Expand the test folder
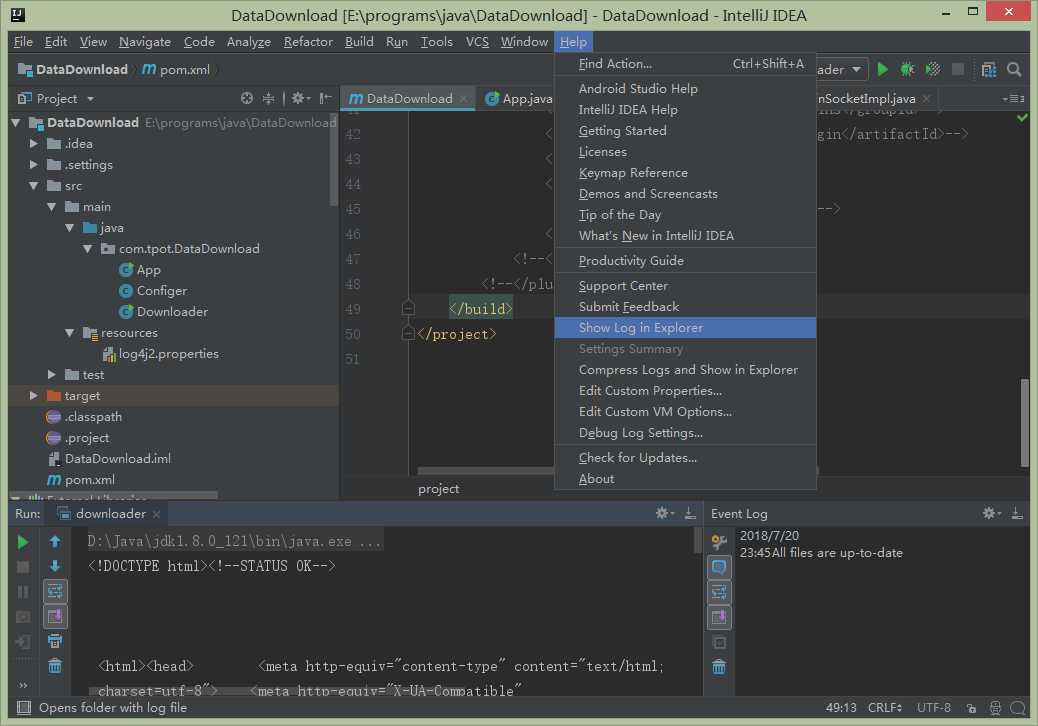This screenshot has height=726, width=1038. 52,375
